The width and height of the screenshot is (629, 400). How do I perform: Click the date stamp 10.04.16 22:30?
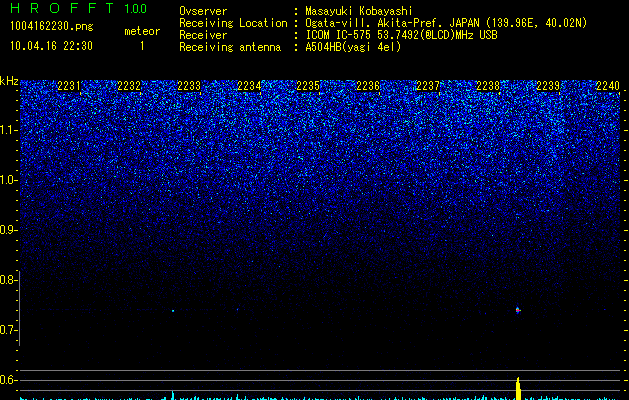pos(51,46)
